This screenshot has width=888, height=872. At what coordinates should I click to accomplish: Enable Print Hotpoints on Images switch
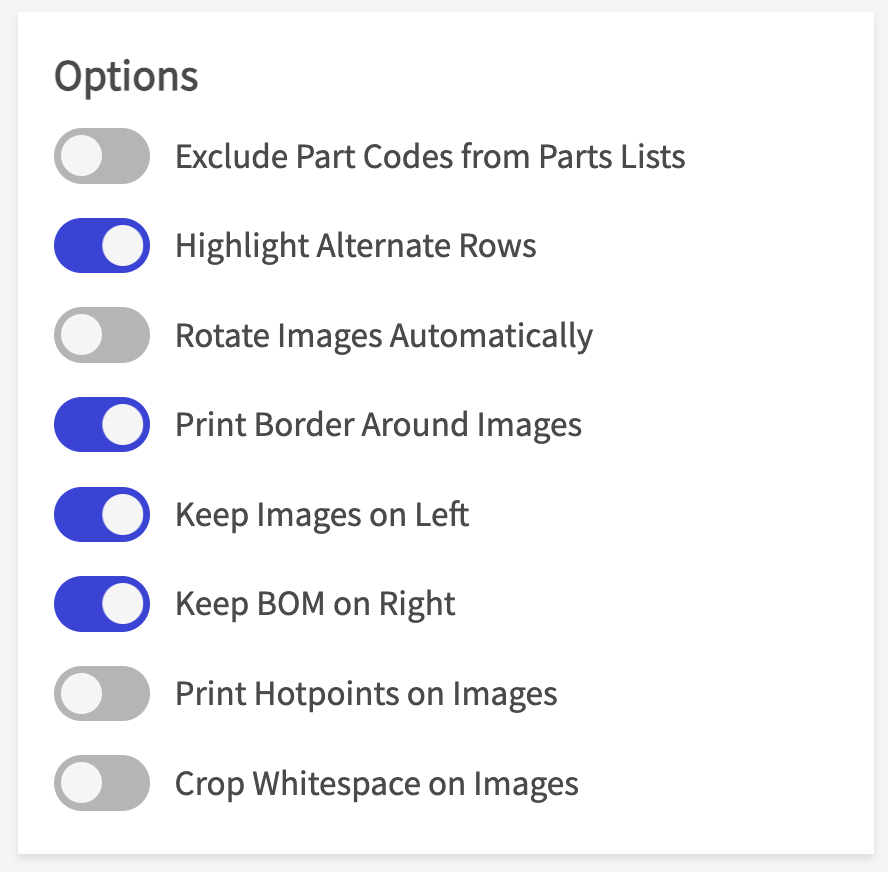[x=102, y=693]
